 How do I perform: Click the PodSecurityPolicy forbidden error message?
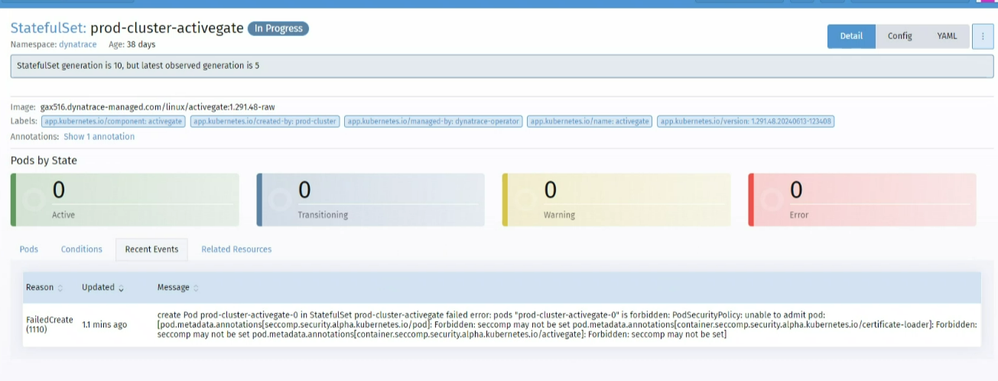tap(566, 324)
